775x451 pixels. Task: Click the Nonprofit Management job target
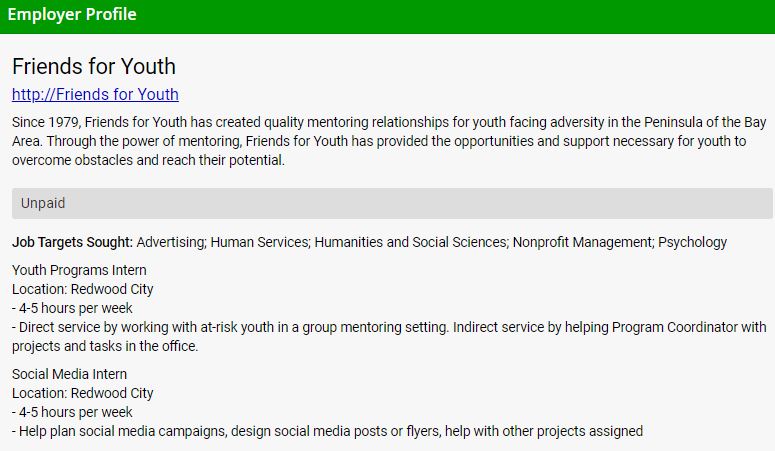[581, 242]
